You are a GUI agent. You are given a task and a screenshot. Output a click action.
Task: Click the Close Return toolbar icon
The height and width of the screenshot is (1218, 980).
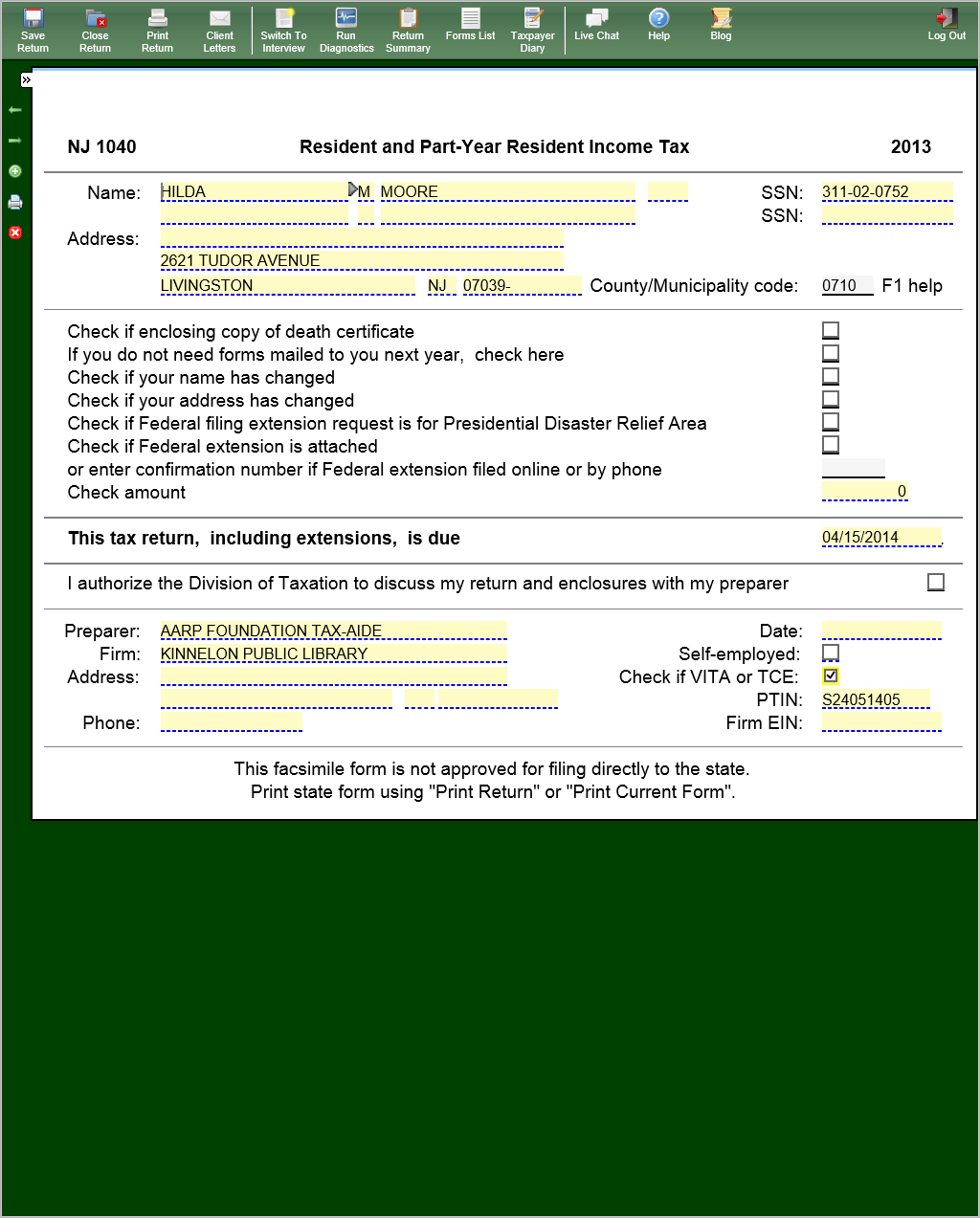point(95,30)
